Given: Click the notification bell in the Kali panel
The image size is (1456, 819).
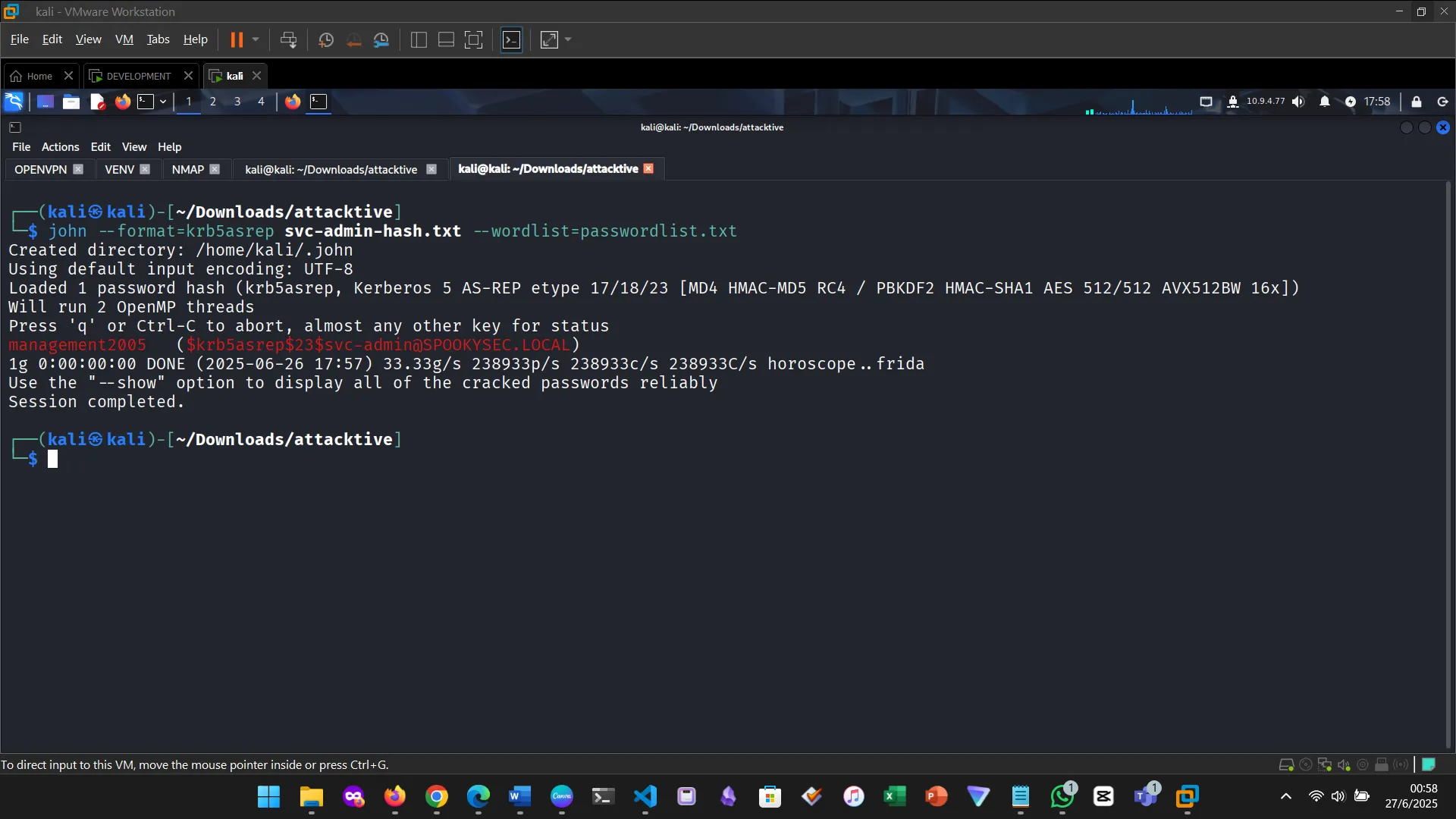Looking at the screenshot, I should pyautogui.click(x=1325, y=102).
